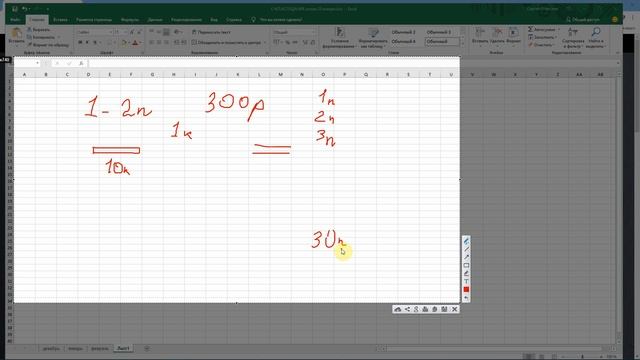Open the Файл tab
This screenshot has width=640, height=360.
coord(16,20)
